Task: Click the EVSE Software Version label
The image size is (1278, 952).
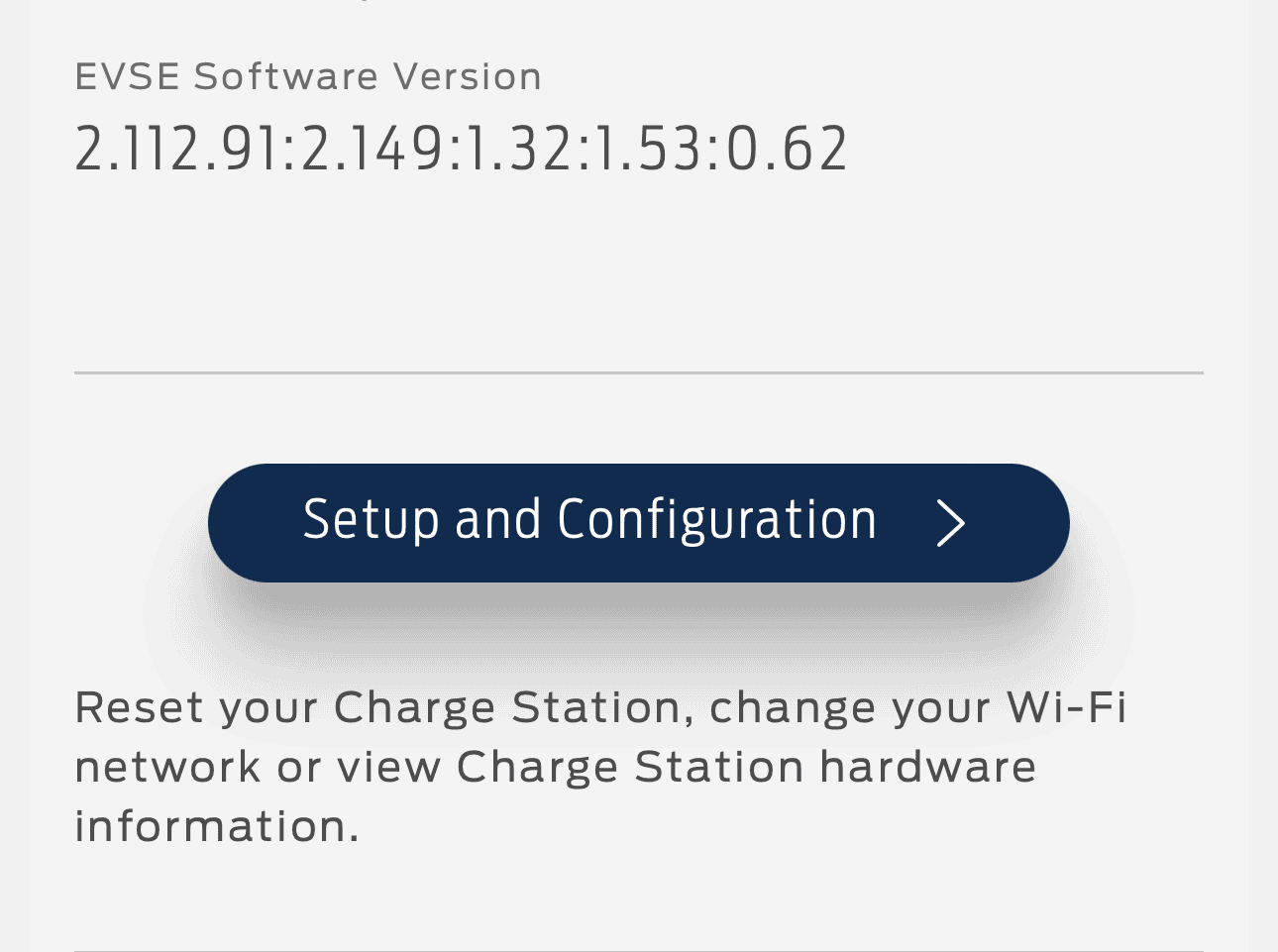Action: (308, 76)
